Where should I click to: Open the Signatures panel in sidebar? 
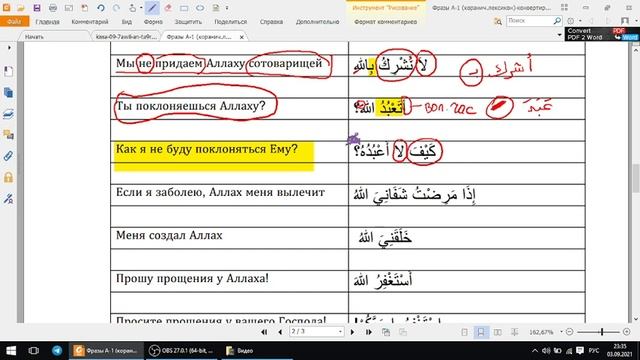point(9,199)
